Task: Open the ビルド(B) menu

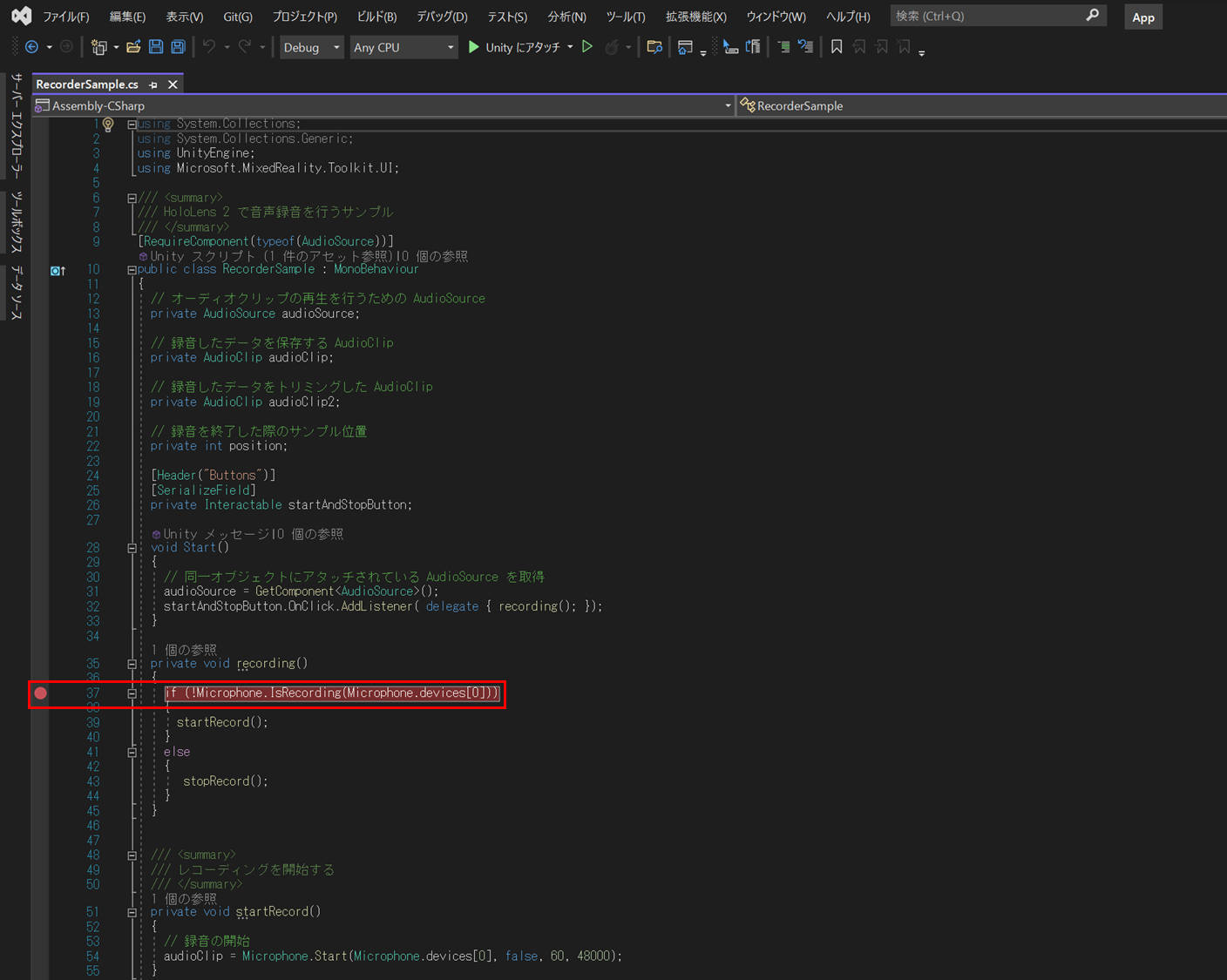Action: pos(376,17)
